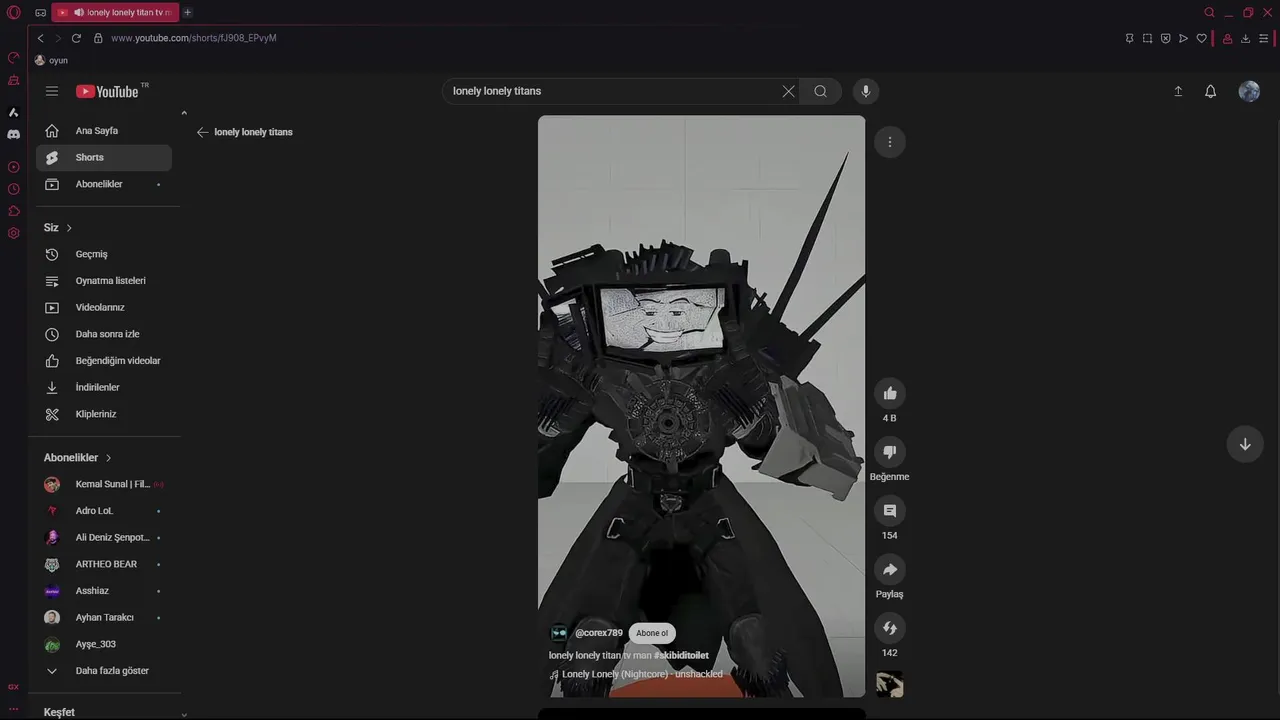Go back via the lonely lonely titans arrow

click(x=203, y=132)
